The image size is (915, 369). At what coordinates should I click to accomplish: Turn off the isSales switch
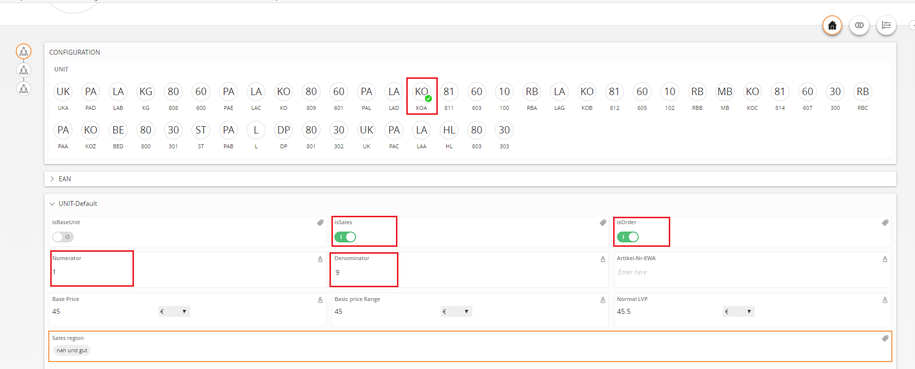coord(345,237)
